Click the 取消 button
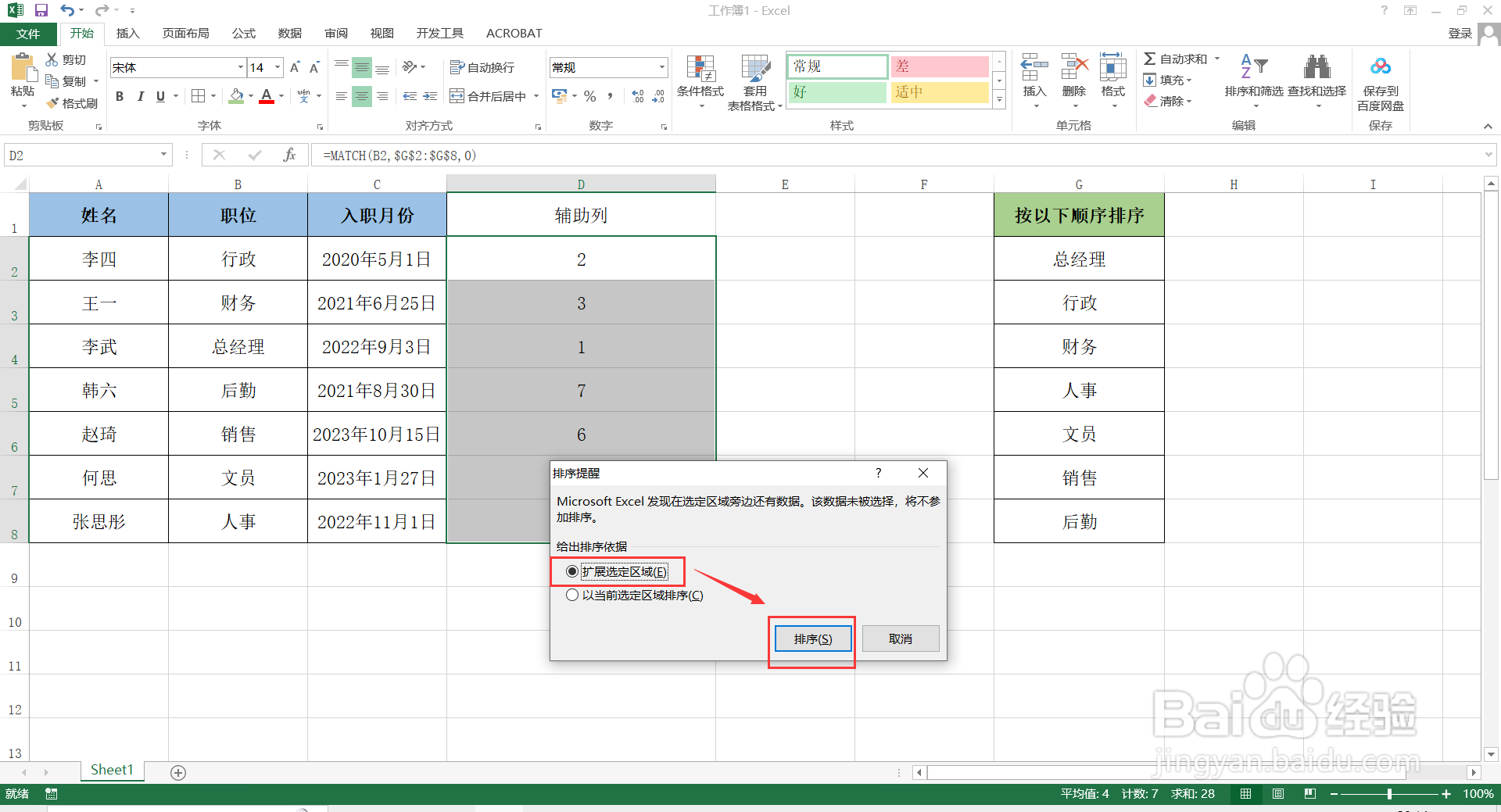 [x=900, y=639]
